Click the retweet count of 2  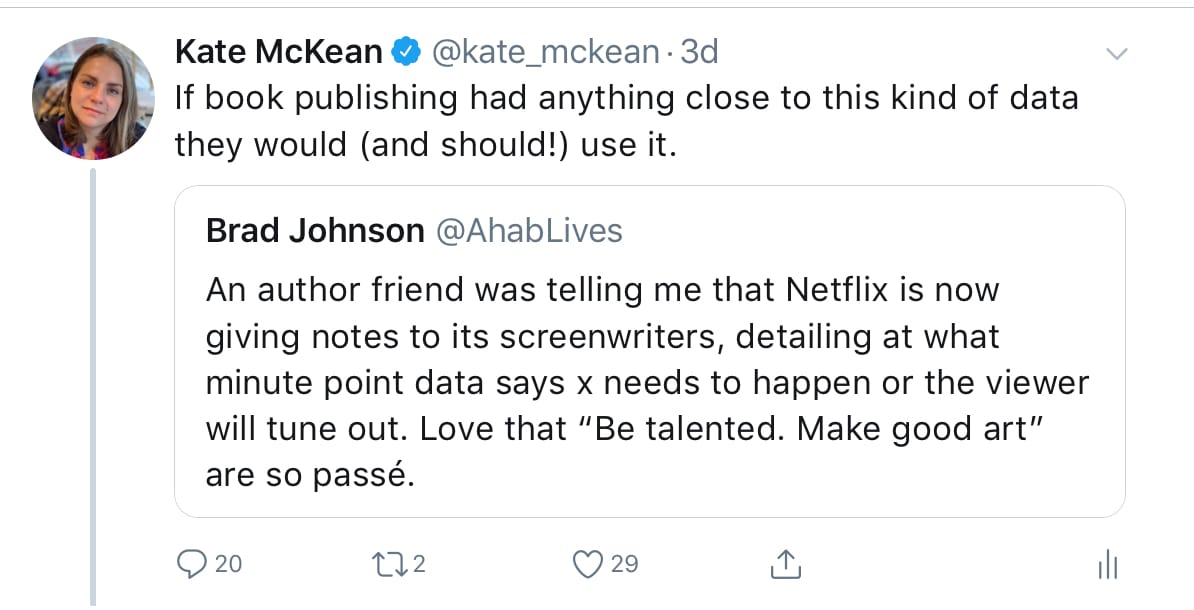(x=419, y=564)
